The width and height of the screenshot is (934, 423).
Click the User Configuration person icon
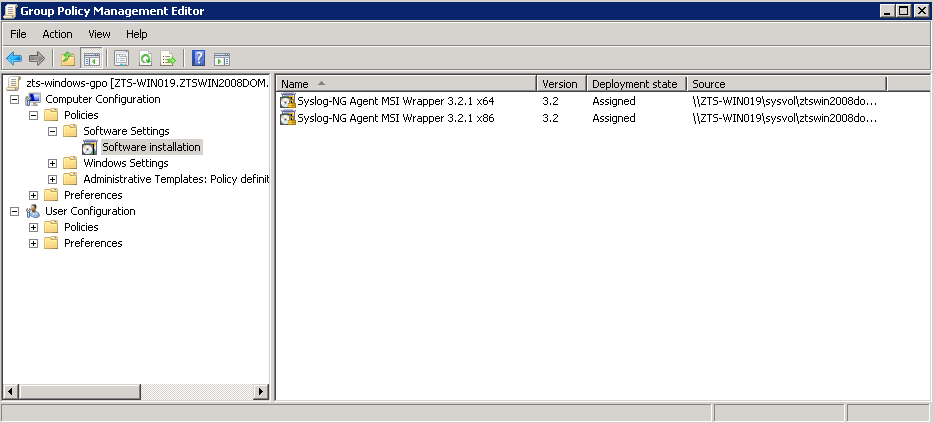pyautogui.click(x=33, y=212)
